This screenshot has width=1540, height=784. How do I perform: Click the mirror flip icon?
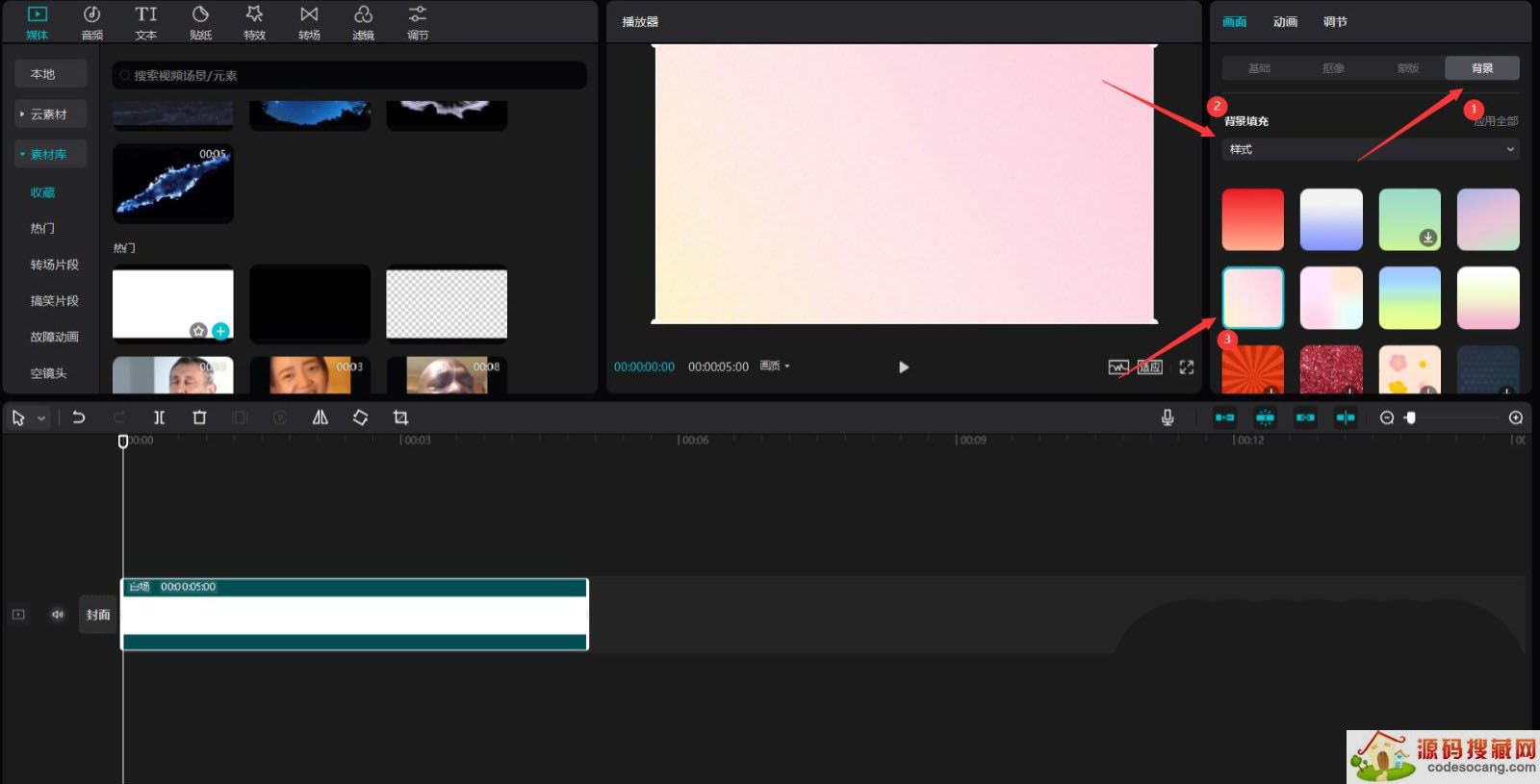[x=320, y=417]
